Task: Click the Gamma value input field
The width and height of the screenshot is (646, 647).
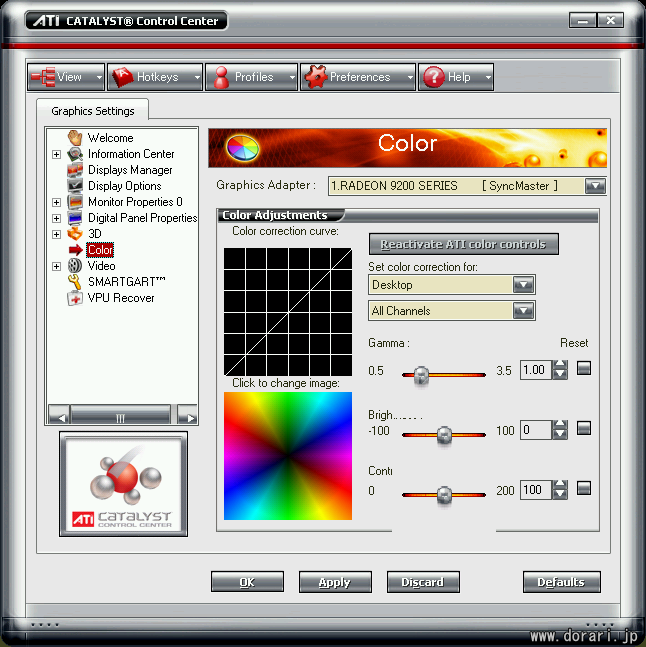Action: tap(535, 370)
